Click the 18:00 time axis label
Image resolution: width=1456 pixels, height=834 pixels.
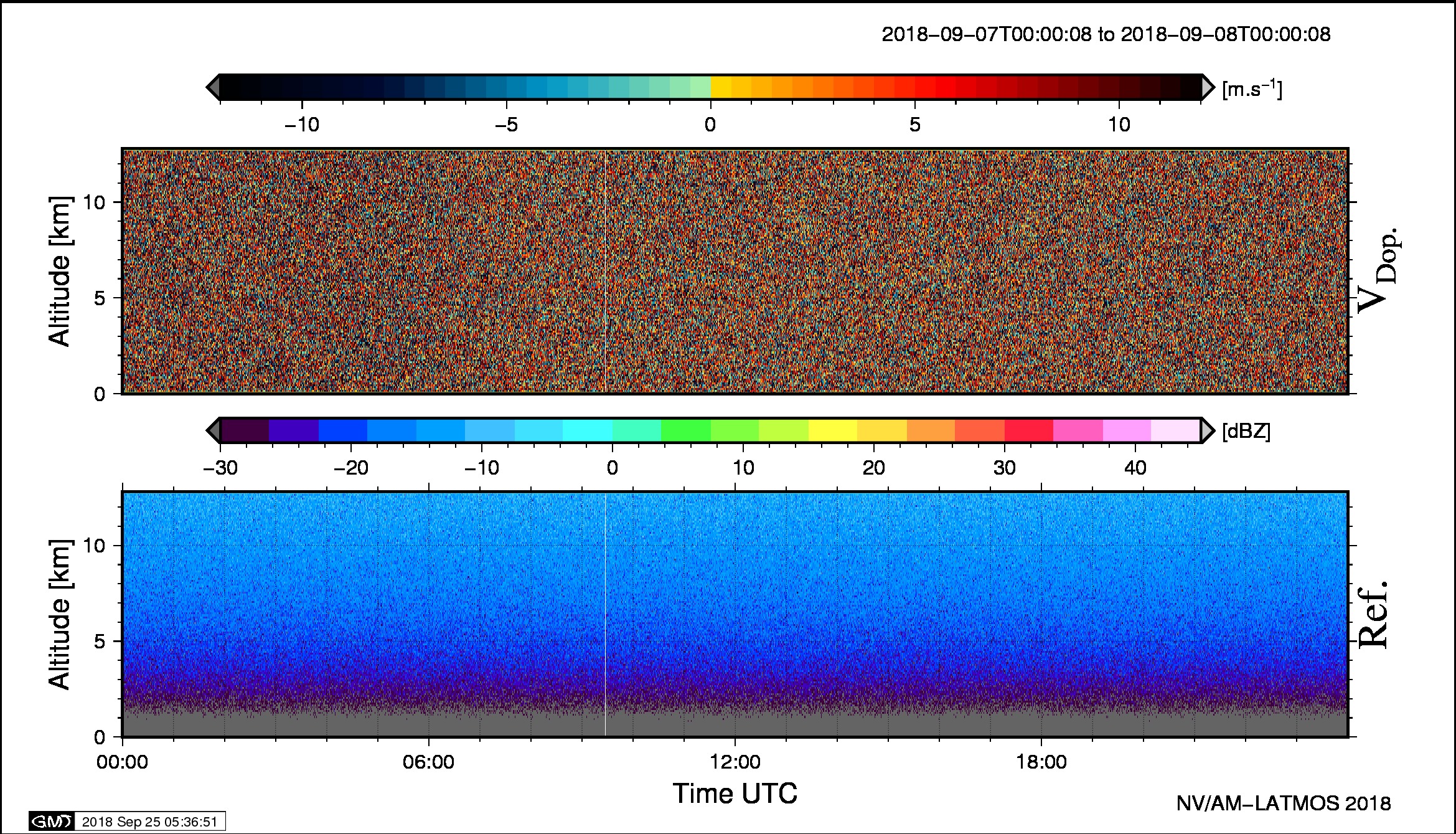click(x=1041, y=762)
